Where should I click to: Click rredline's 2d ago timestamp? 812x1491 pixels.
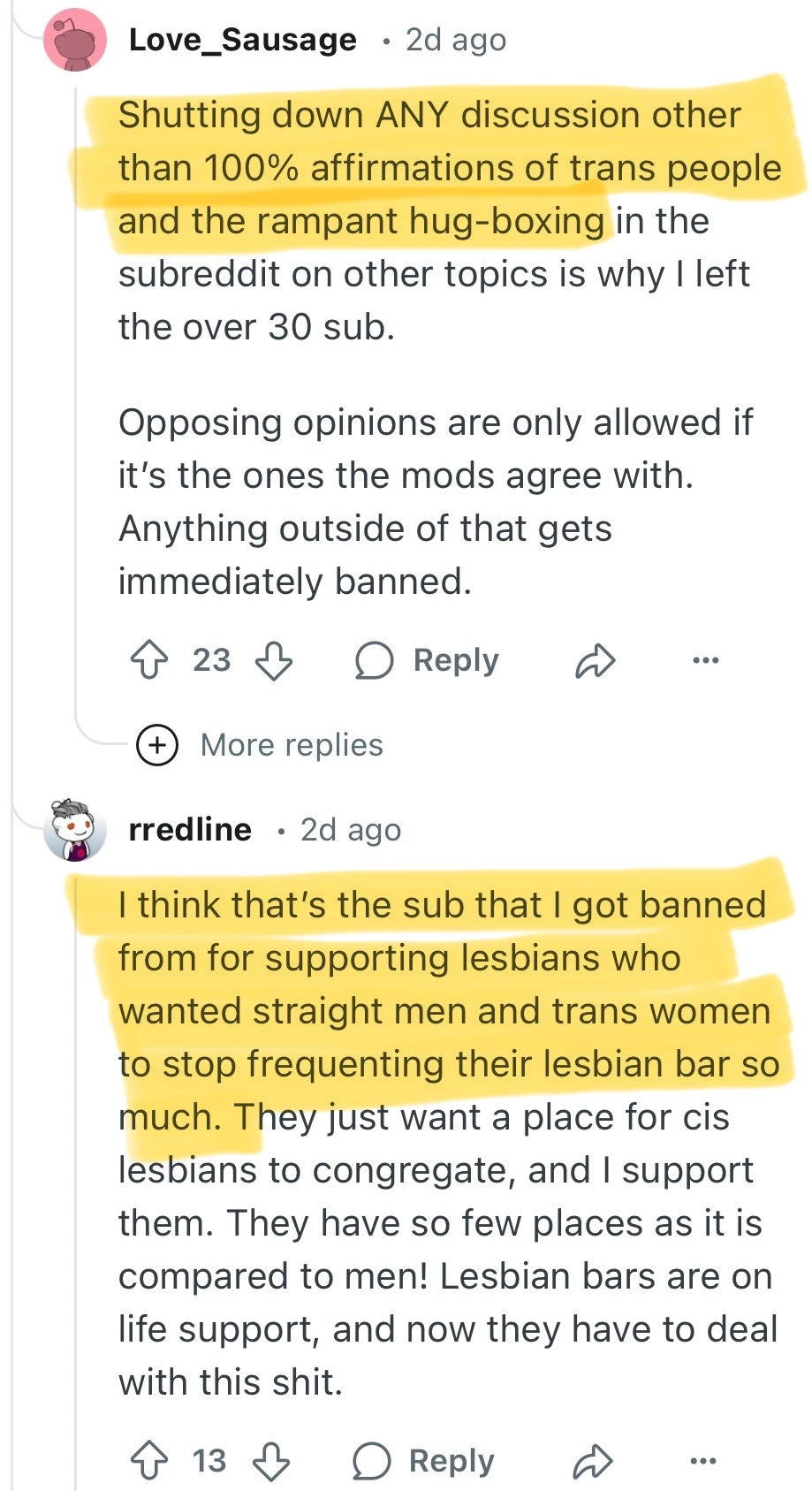pos(351,830)
